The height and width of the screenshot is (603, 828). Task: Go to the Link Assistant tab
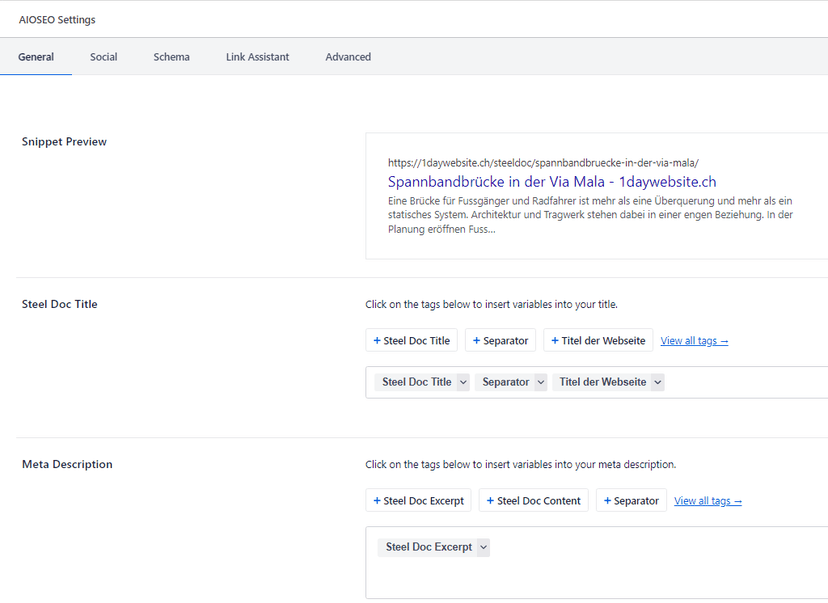[x=258, y=57]
